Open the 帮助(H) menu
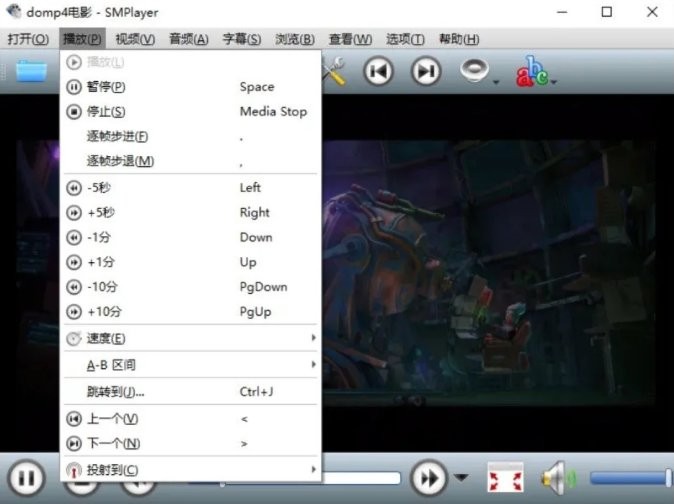Screen dimensions: 674x504 click(459, 39)
